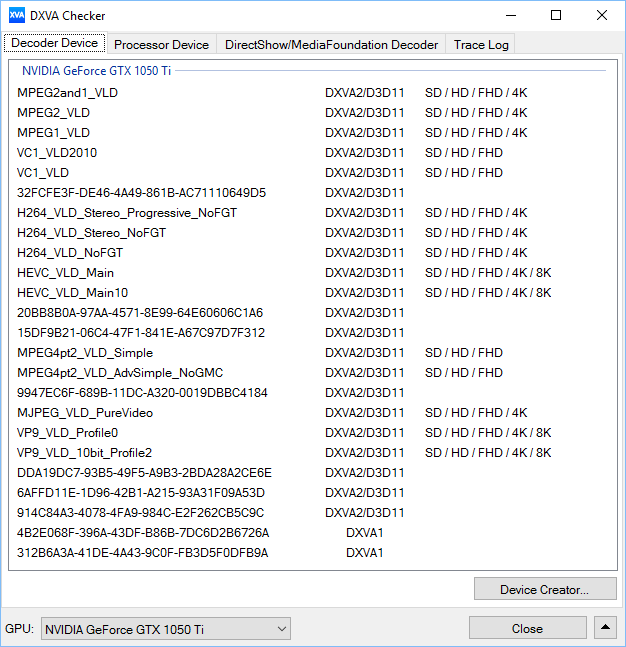Screen dimensions: 626x647
Task: Select the VP9_VLD_10bit_Profile2 entry
Action: (84, 453)
